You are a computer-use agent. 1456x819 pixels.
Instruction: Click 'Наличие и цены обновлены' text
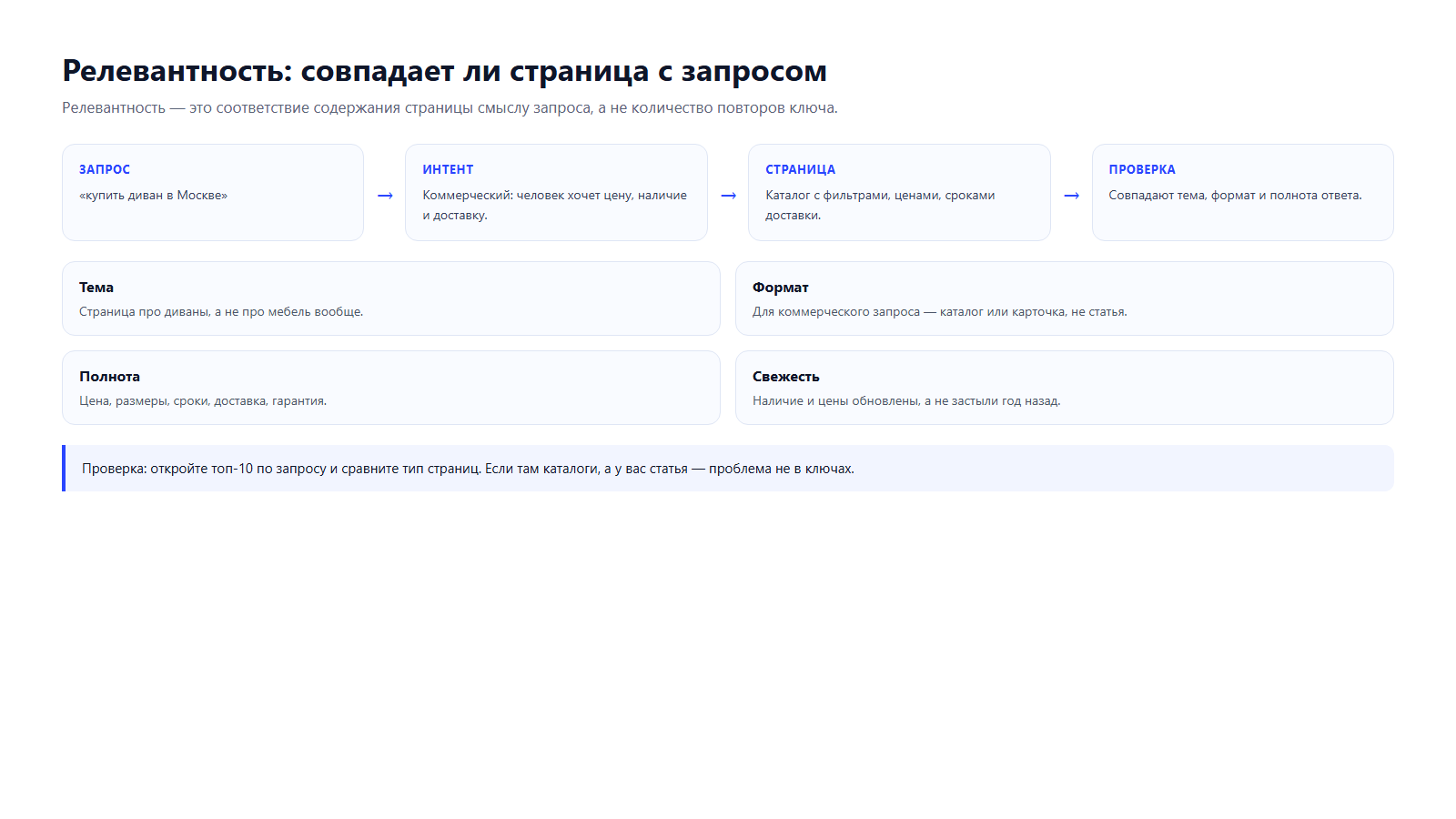[x=906, y=401]
